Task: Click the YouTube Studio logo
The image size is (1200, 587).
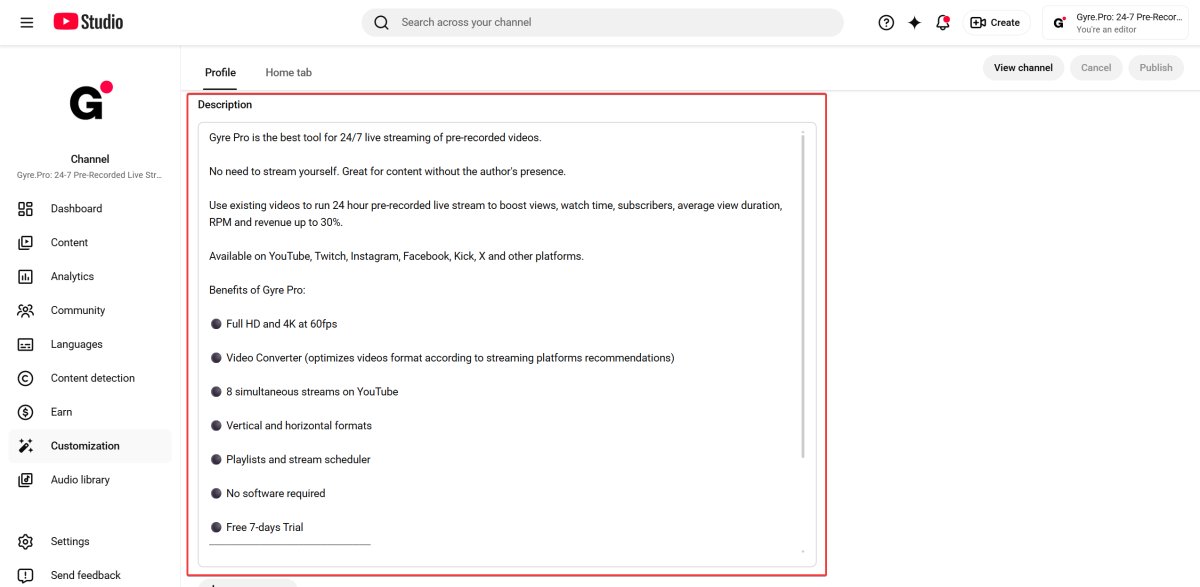Action: tap(88, 22)
